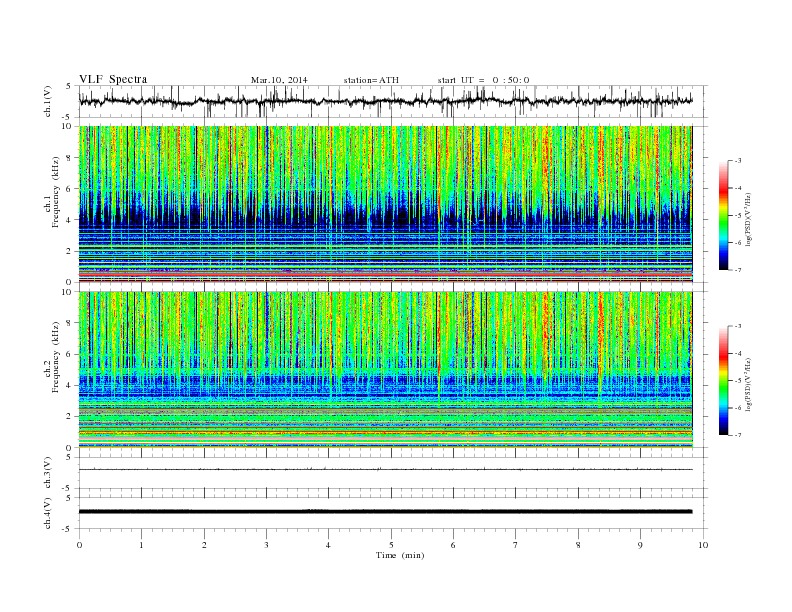Click the time axis tick label "7"
792x612 pixels.
point(516,545)
